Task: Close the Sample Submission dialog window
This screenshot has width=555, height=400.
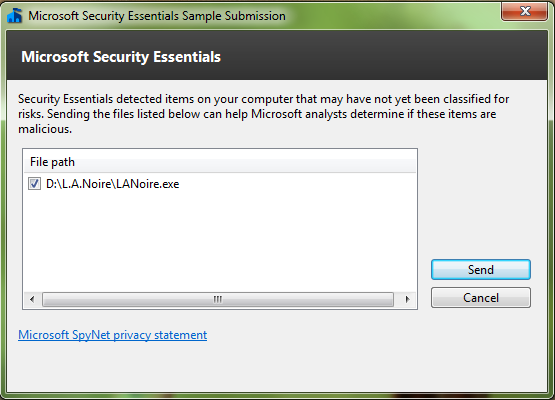Action: (525, 12)
